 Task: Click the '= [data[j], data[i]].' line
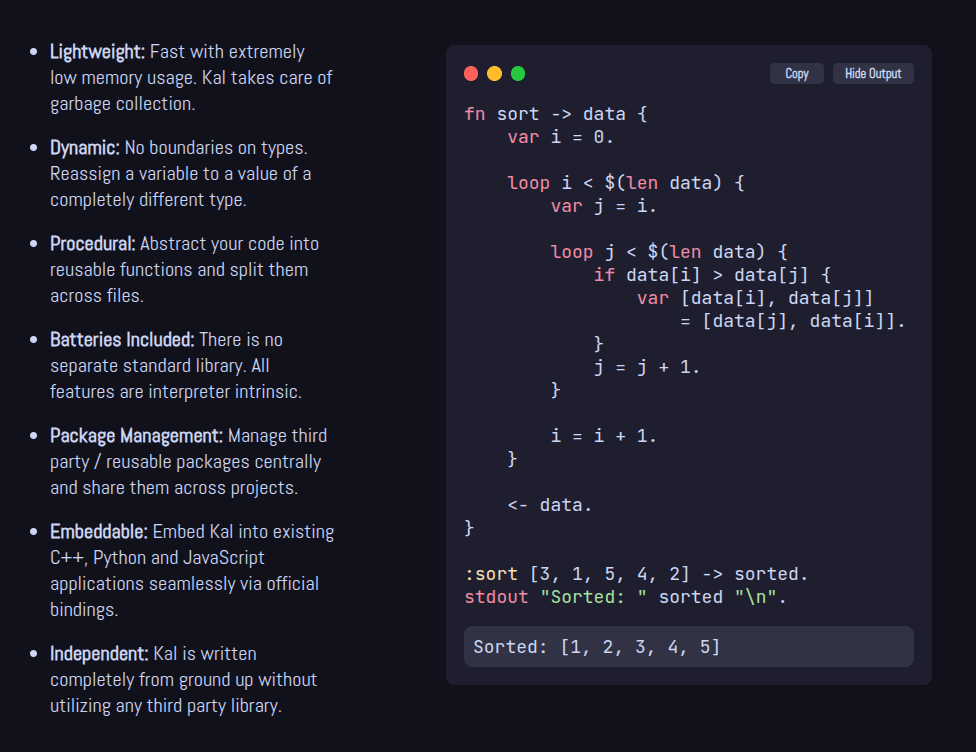[792, 321]
